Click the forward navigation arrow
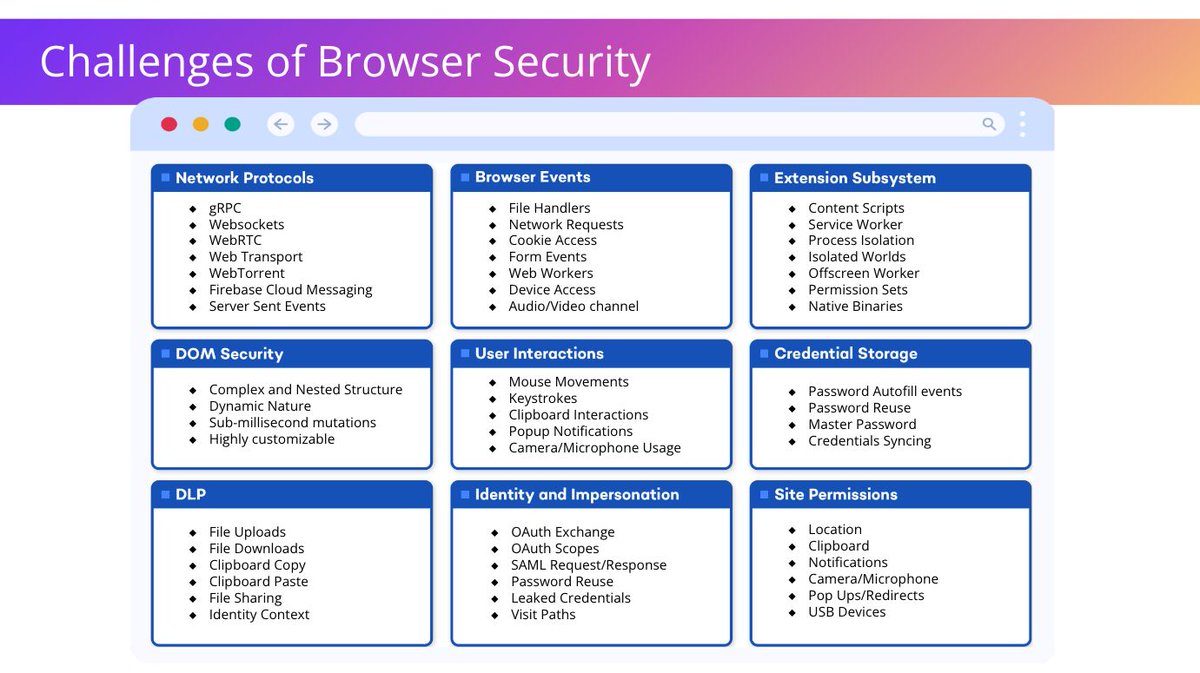Screen dimensions: 1200x673 click(x=324, y=124)
